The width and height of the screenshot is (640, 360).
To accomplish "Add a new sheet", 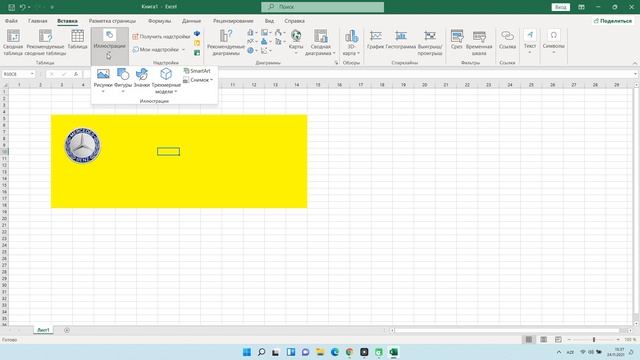I will [67, 330].
